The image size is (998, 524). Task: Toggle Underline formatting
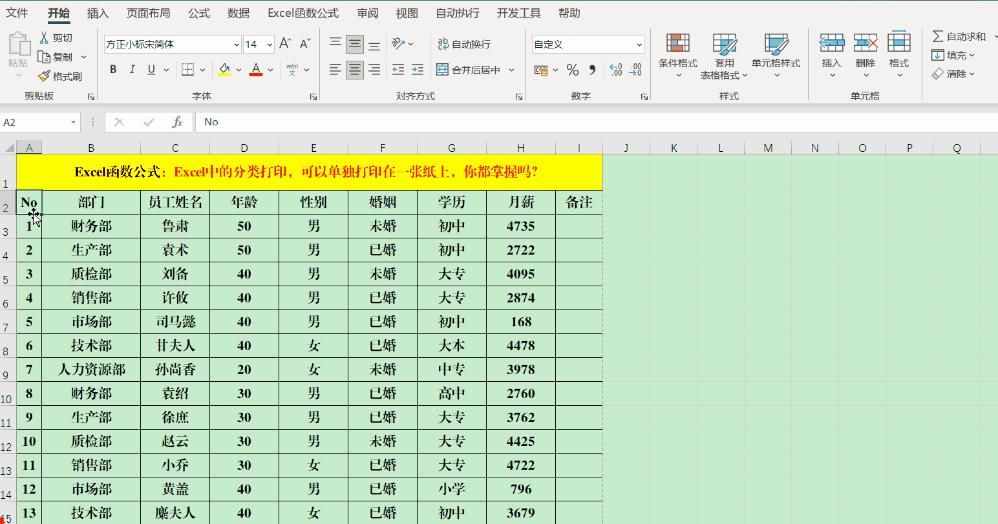(151, 69)
